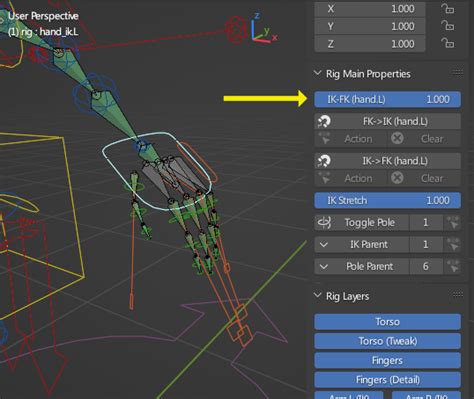Image resolution: width=474 pixels, height=399 pixels.
Task: Select the red pole target wireframe sphere
Action: tap(235, 29)
